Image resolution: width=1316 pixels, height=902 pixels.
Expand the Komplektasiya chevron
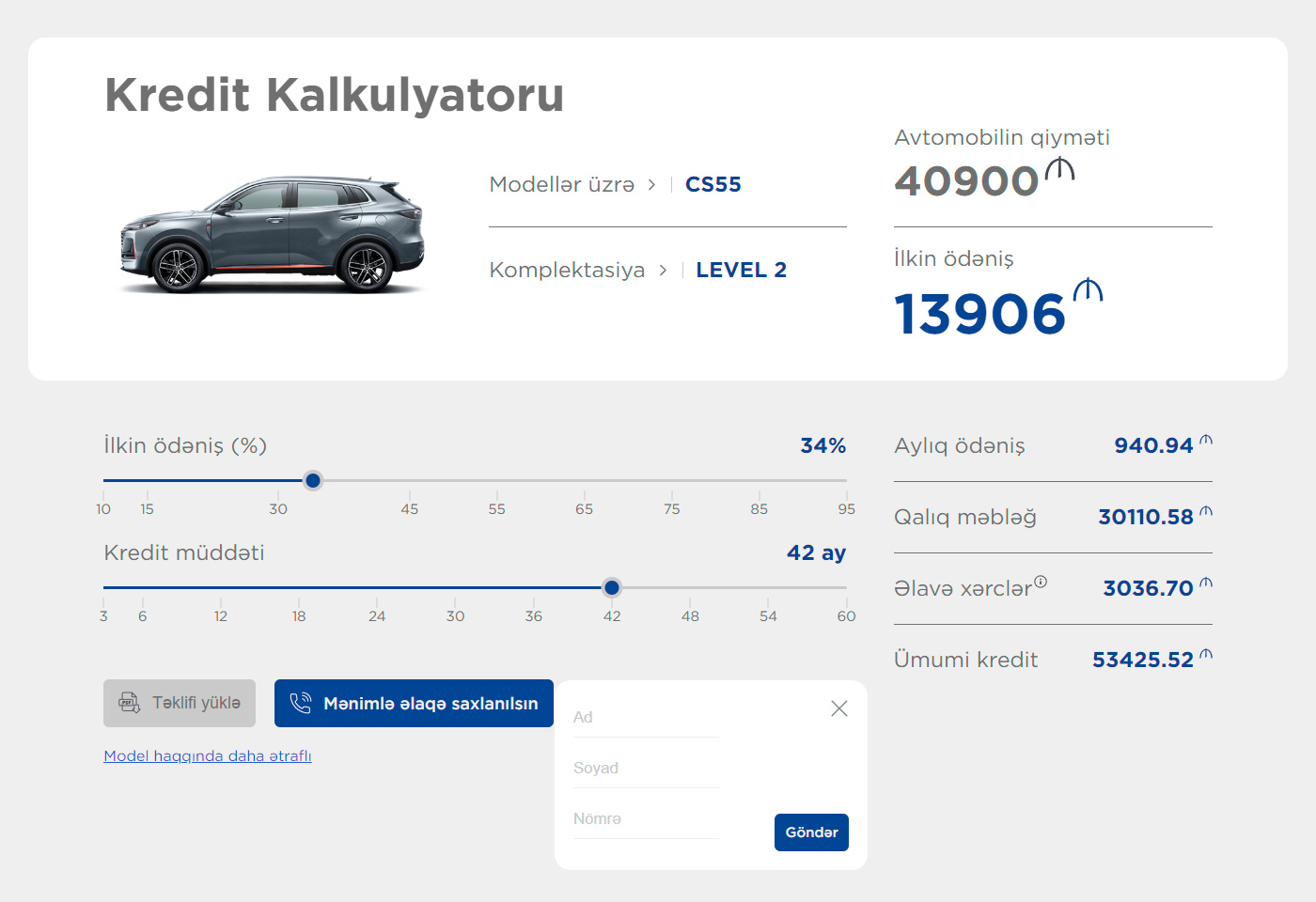pyautogui.click(x=663, y=270)
